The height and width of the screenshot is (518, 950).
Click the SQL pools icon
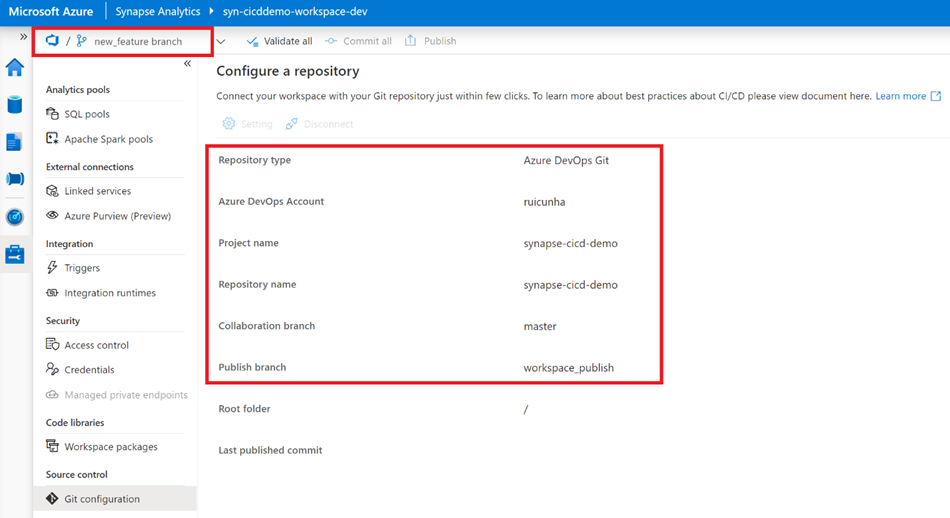[x=52, y=113]
